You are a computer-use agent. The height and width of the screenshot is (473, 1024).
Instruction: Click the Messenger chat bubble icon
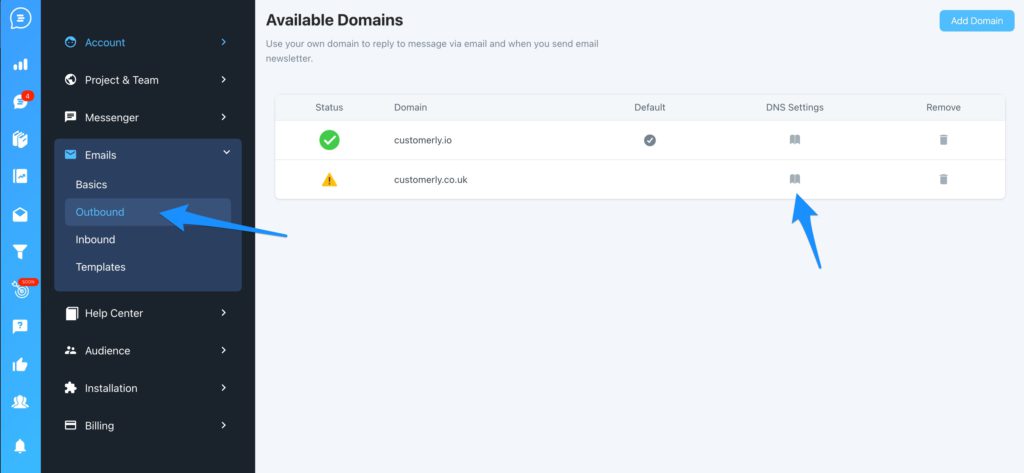tap(71, 117)
